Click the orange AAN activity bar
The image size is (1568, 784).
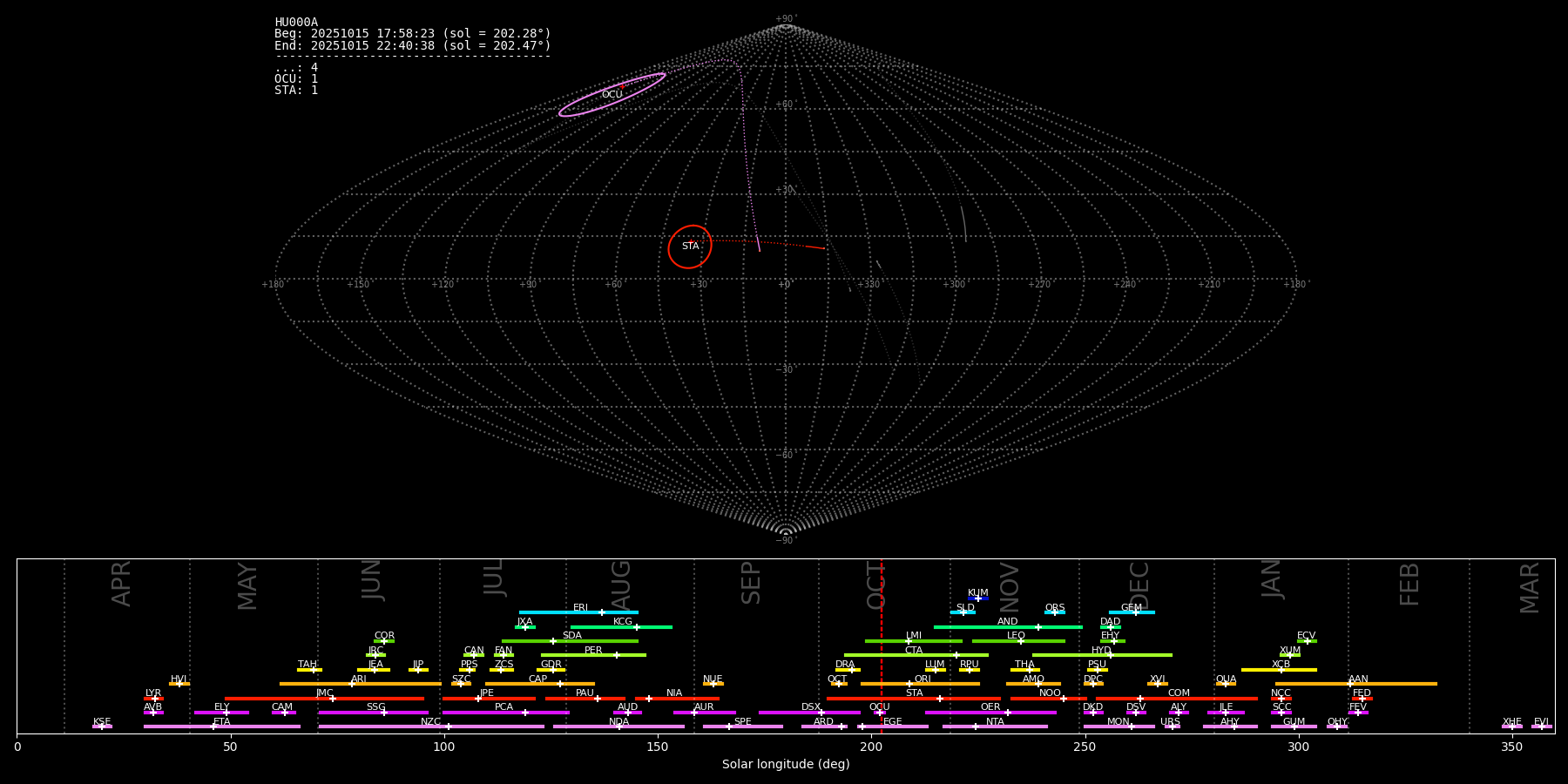click(1394, 684)
